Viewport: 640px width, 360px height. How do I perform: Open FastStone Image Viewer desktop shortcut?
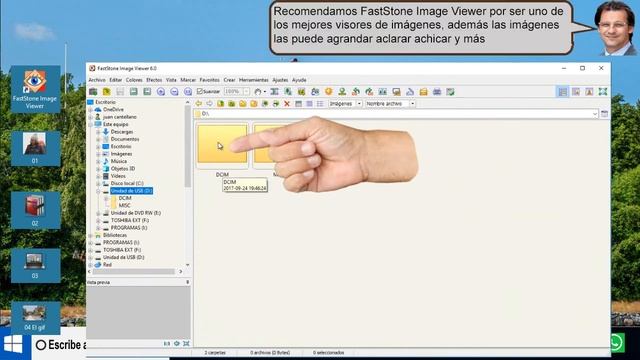coord(35,89)
